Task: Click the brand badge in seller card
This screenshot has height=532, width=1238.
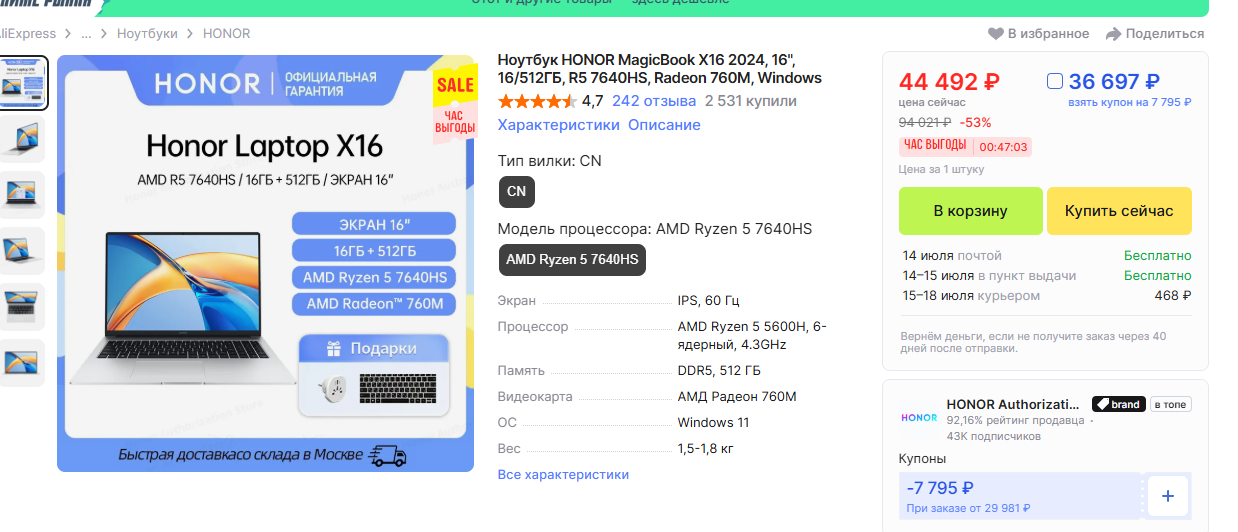Action: (x=1117, y=404)
